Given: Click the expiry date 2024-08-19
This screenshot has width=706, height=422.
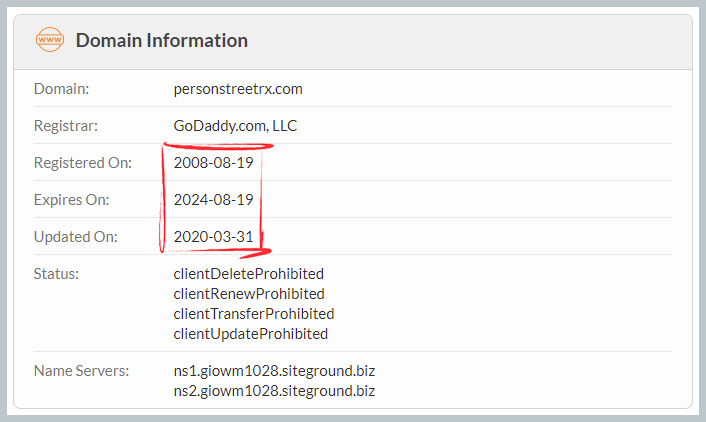Looking at the screenshot, I should (214, 200).
